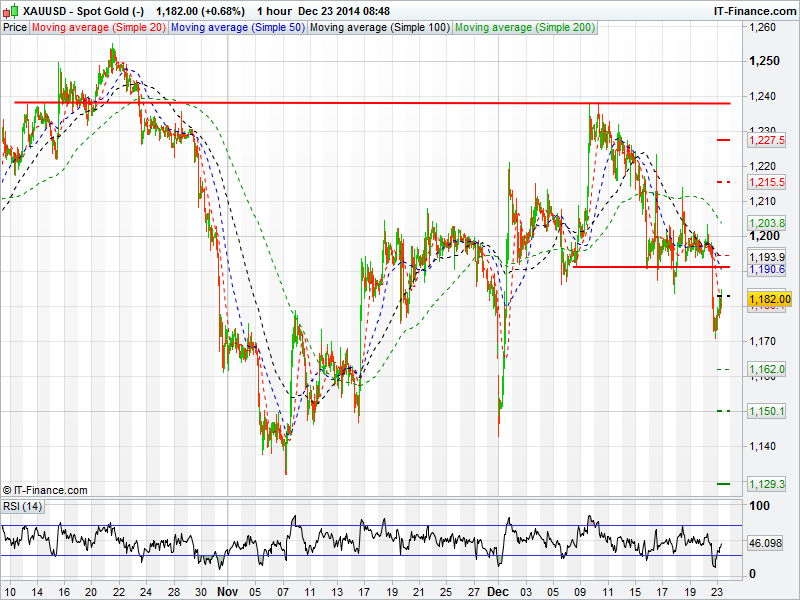Click the Dec label on the time axis

coord(498,591)
